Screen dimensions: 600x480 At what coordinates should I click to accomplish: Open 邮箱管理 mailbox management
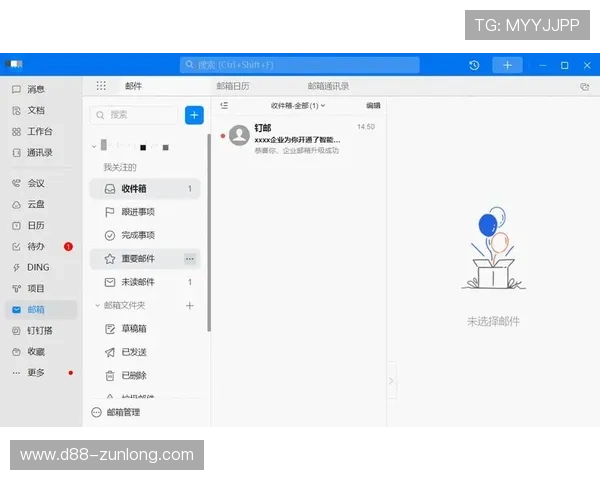click(116, 412)
